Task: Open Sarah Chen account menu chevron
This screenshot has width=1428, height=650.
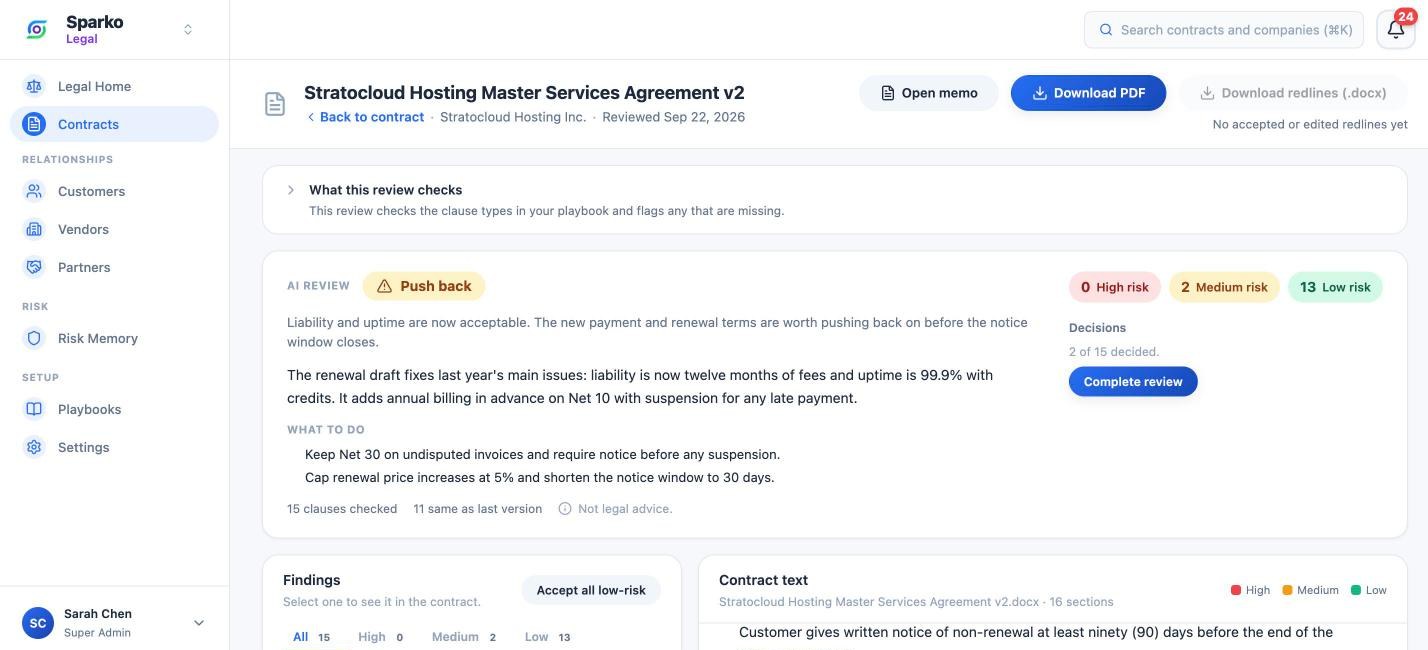Action: pos(198,623)
